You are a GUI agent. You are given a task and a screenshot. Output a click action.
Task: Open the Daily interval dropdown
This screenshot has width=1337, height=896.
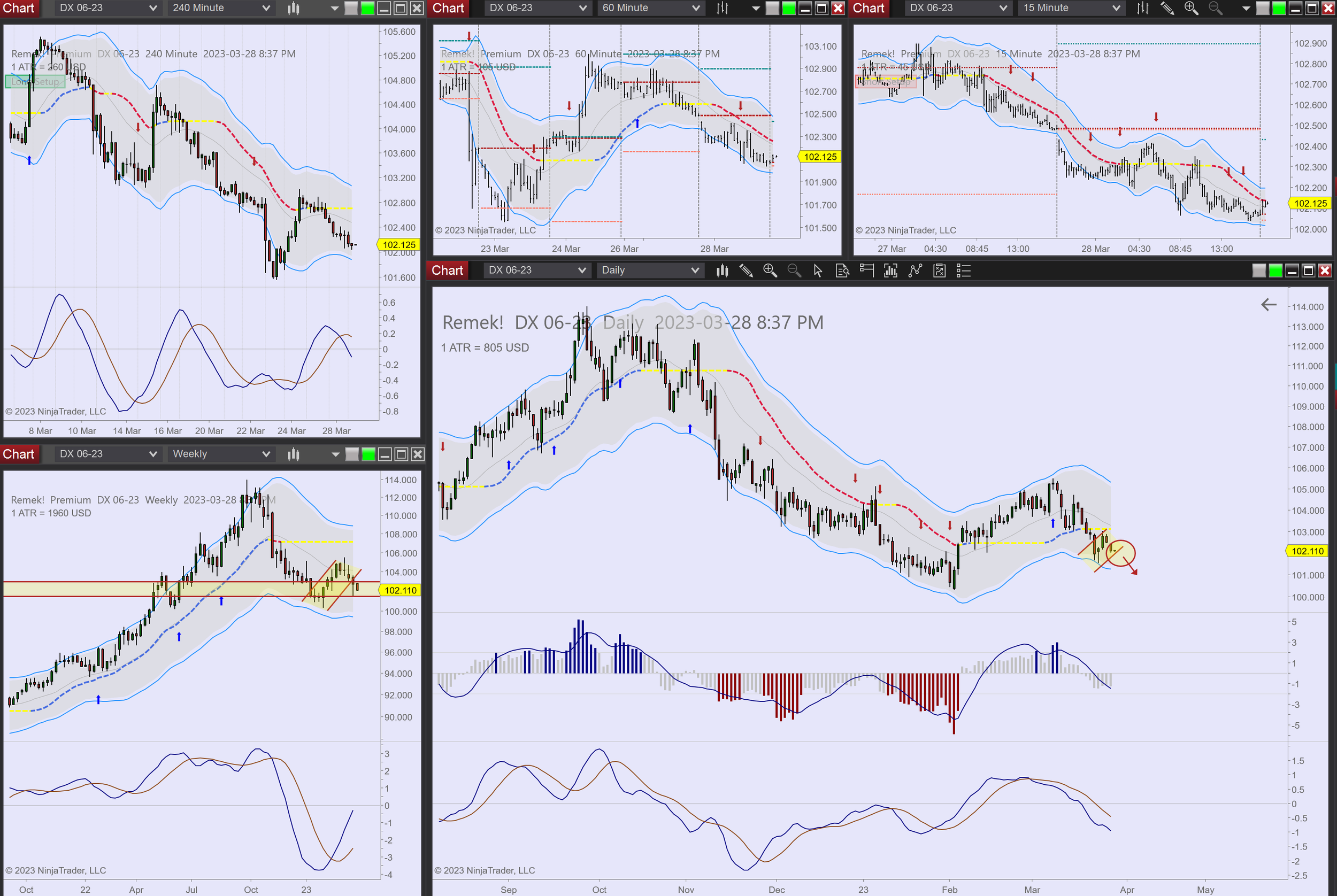point(649,271)
